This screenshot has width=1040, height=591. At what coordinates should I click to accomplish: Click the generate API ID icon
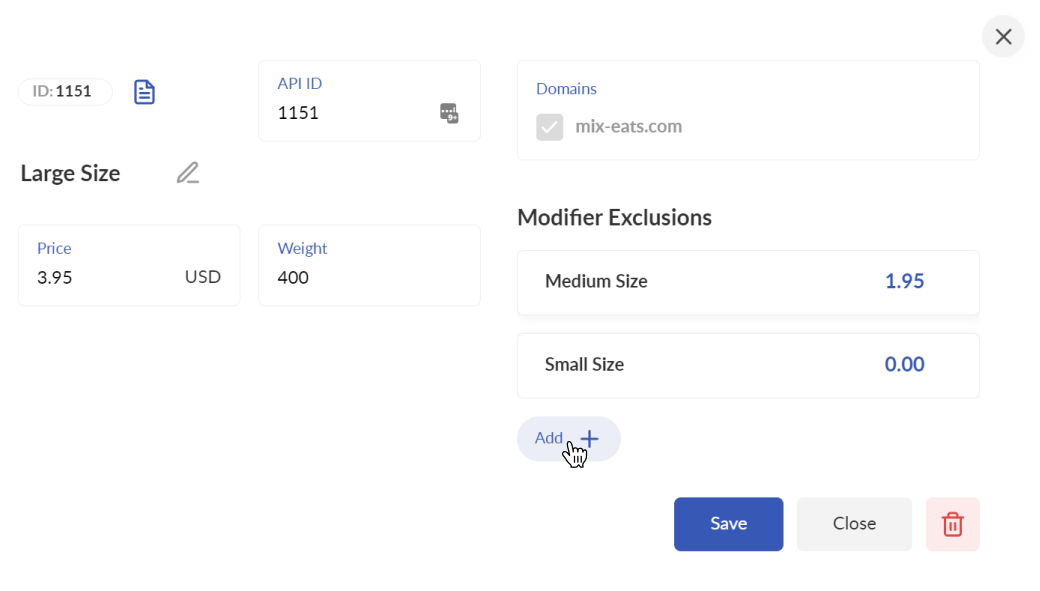coord(449,113)
